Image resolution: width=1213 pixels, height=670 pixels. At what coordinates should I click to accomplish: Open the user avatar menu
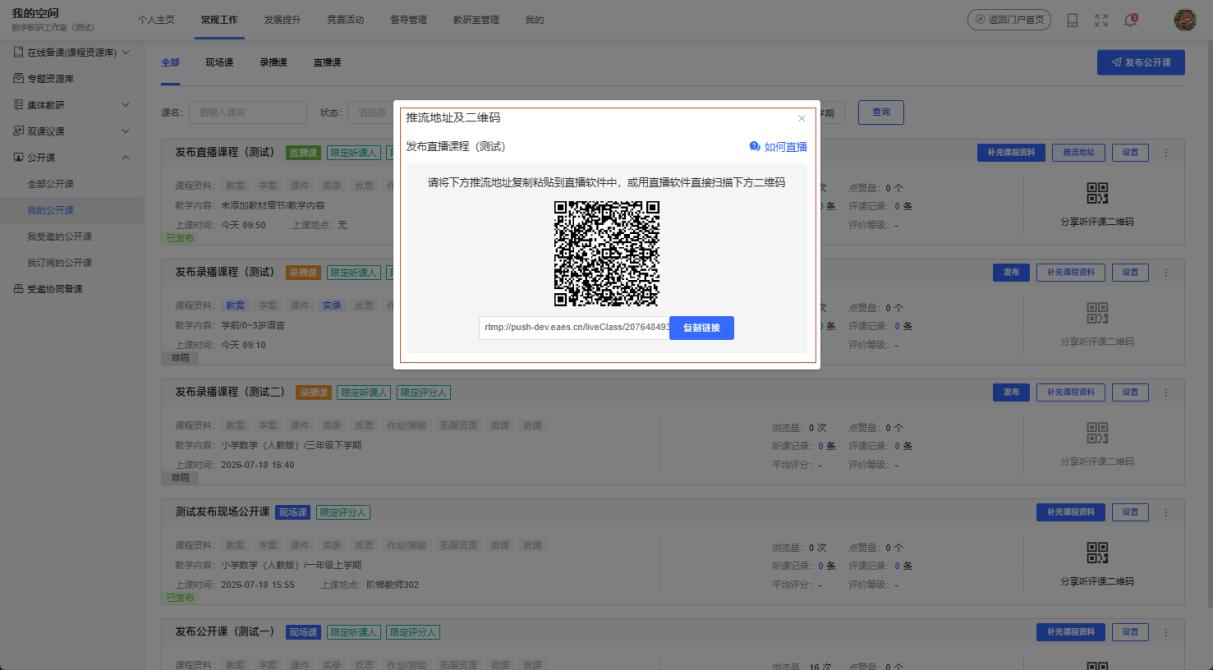point(1184,20)
